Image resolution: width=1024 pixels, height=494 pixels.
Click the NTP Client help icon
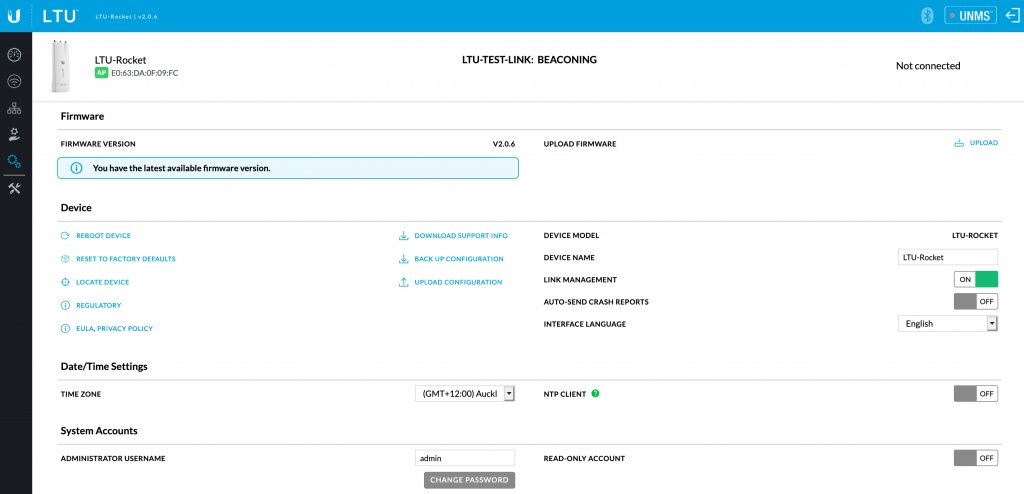pos(595,394)
